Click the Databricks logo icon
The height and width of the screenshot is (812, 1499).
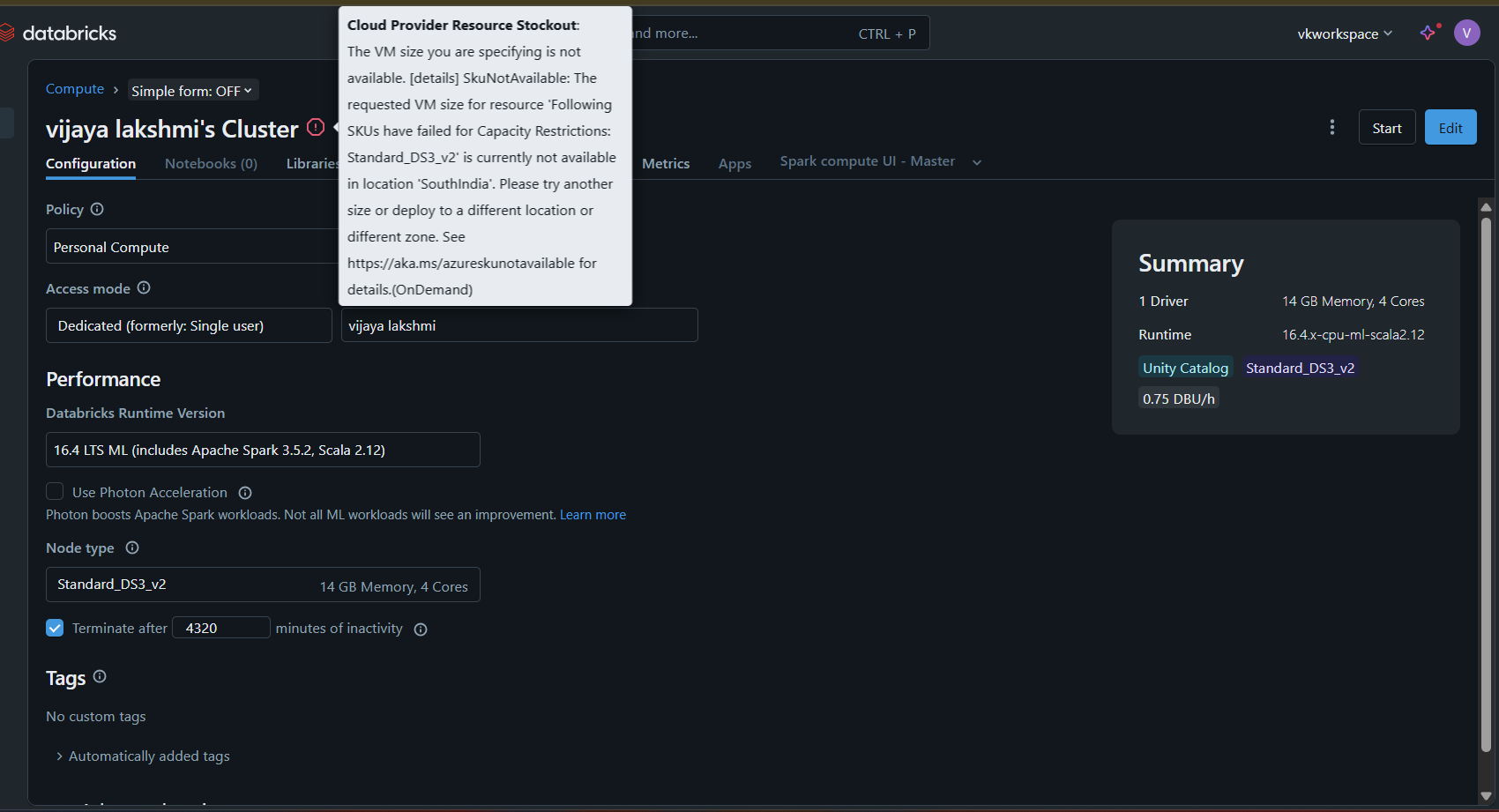tap(7, 34)
